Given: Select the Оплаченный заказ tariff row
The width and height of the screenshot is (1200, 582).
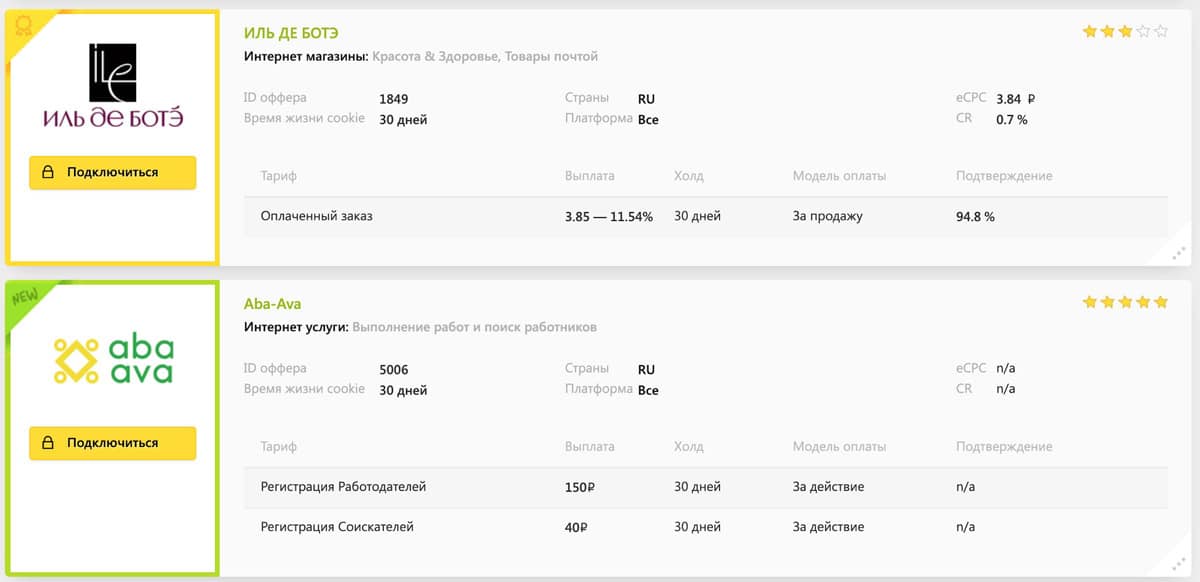Looking at the screenshot, I should click(316, 216).
